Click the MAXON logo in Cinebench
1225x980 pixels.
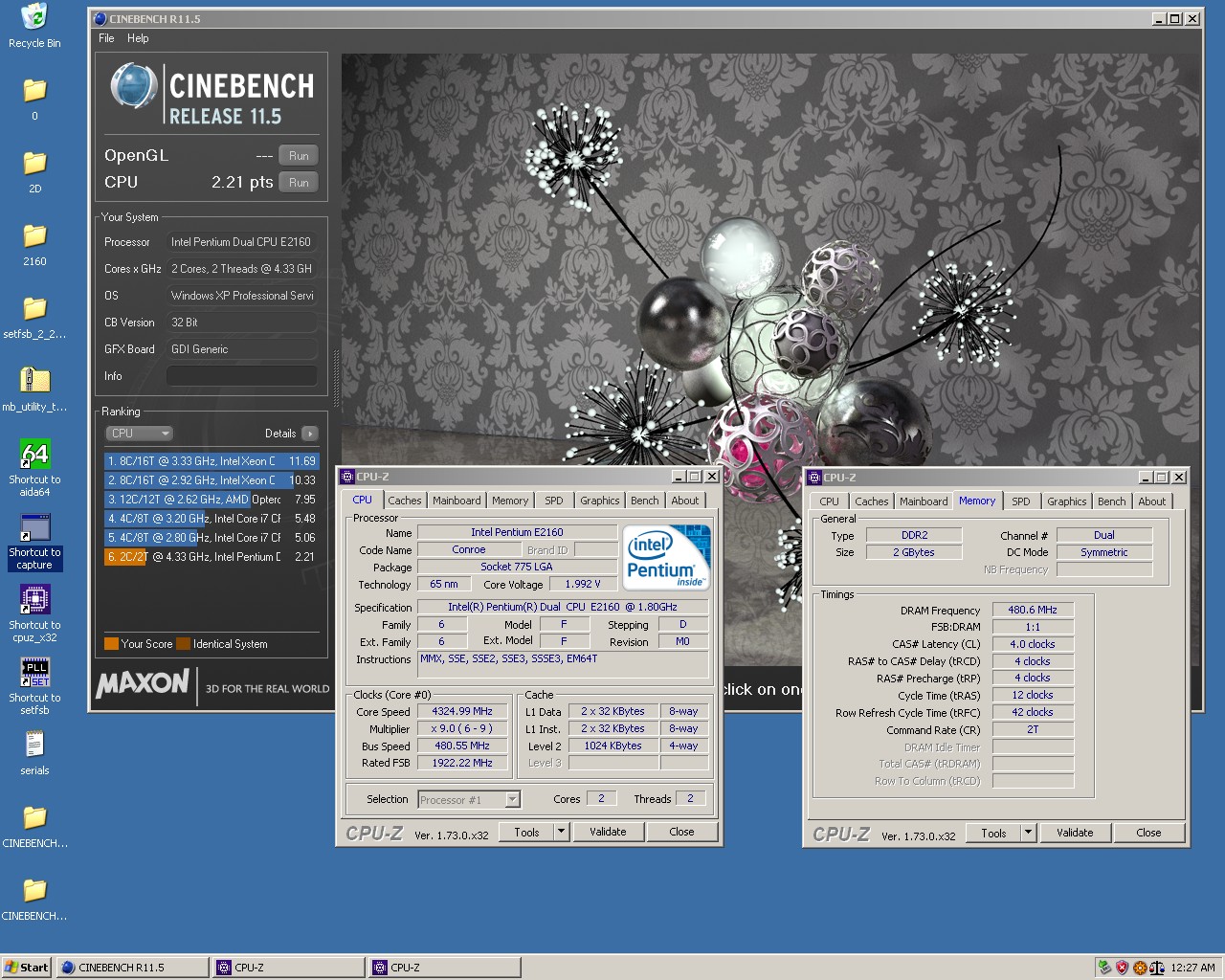(x=143, y=683)
